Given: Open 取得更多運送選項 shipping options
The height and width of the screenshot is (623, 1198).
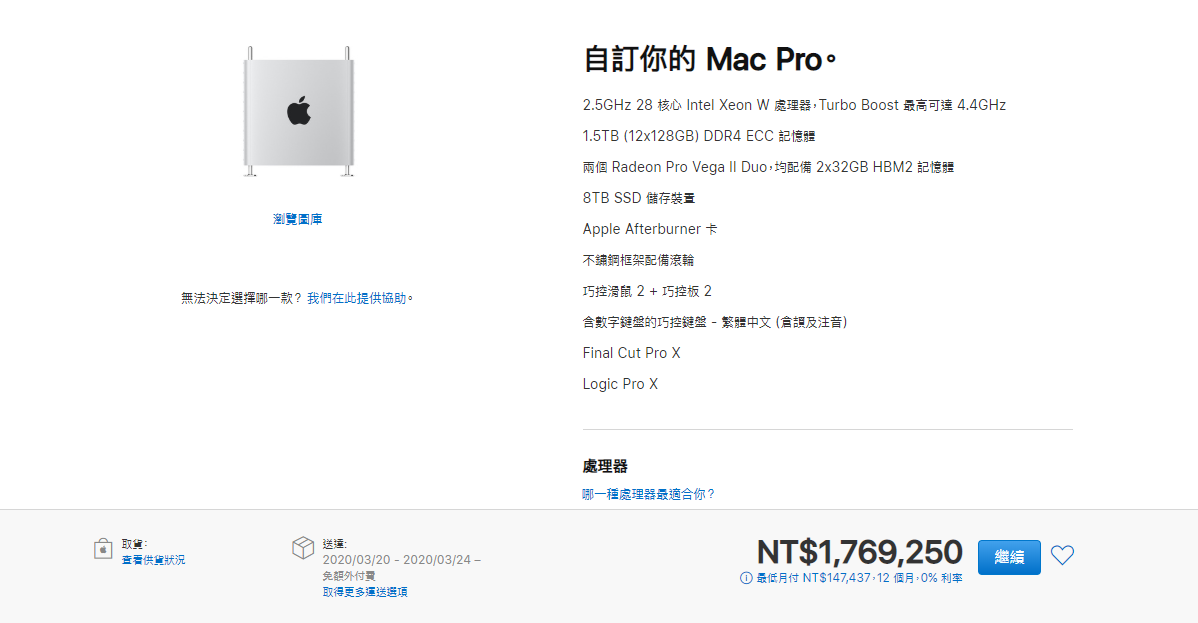Looking at the screenshot, I should (364, 592).
